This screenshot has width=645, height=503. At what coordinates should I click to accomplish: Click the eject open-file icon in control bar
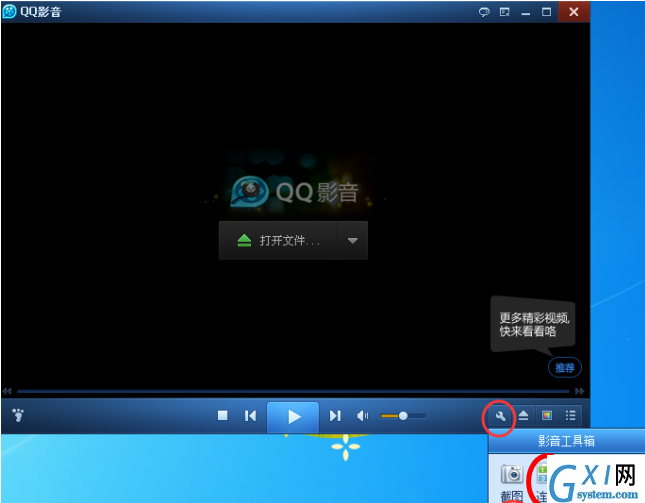coord(523,415)
